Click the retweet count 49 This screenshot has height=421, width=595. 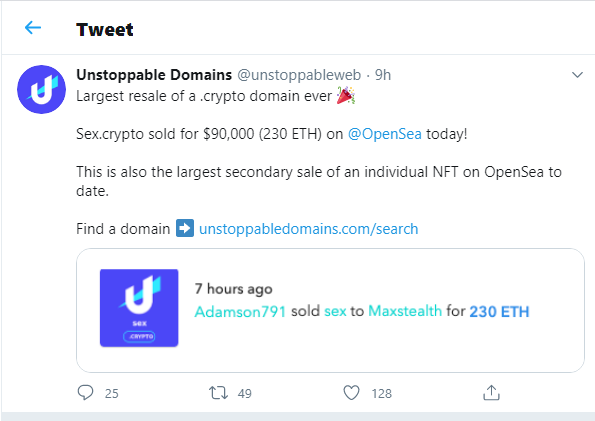coord(245,394)
